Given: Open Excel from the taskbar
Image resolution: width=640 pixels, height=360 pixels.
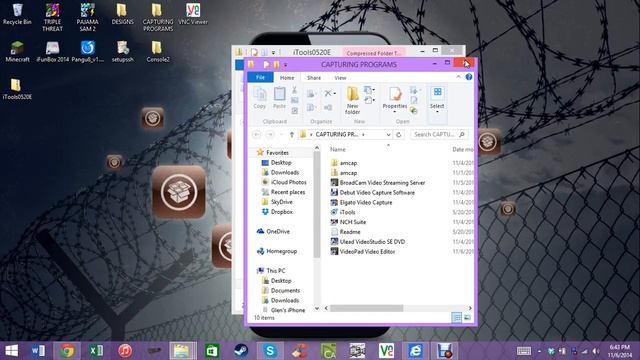Looking at the screenshot, I should click(x=96, y=351).
